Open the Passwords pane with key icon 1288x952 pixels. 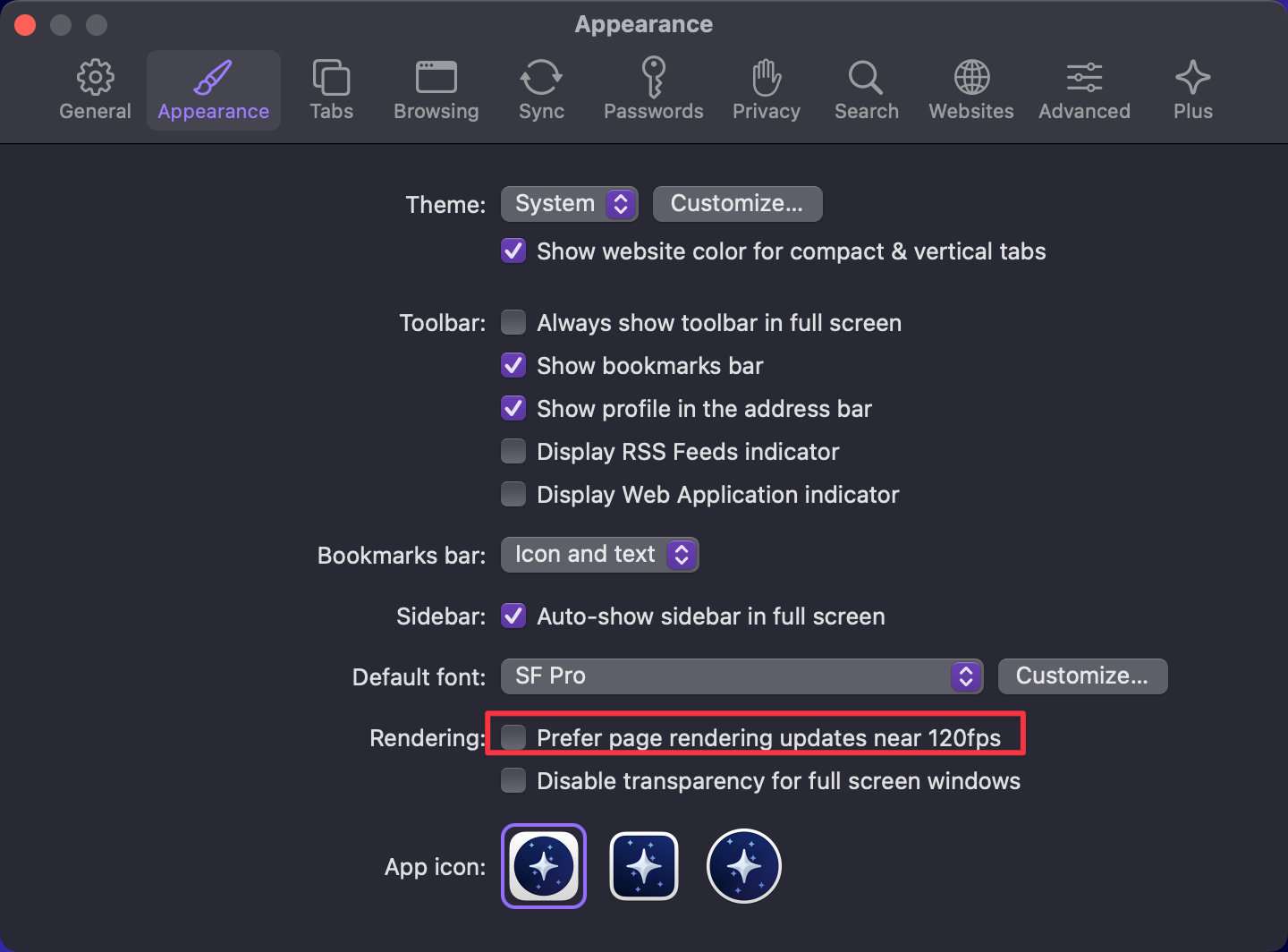pos(653,90)
